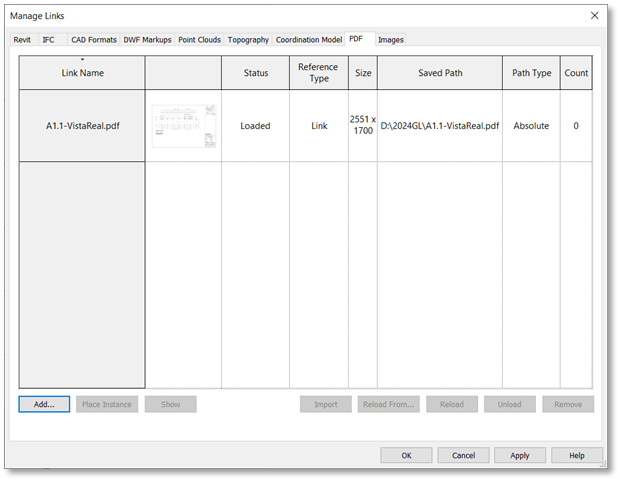Image resolution: width=620 pixels, height=481 pixels.
Task: Select the Coordination Model tab
Action: pos(309,40)
